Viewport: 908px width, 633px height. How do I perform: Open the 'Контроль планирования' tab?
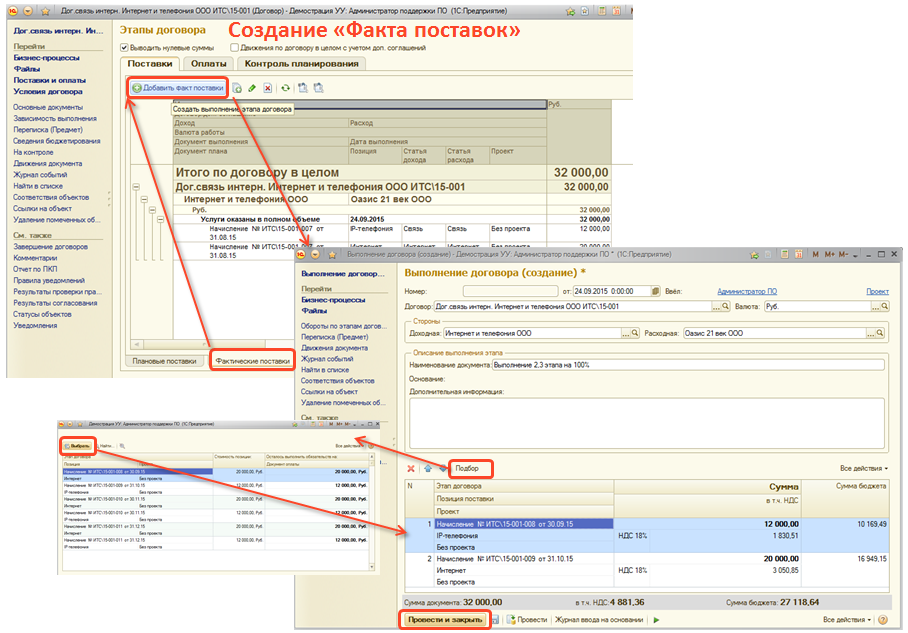(x=300, y=64)
